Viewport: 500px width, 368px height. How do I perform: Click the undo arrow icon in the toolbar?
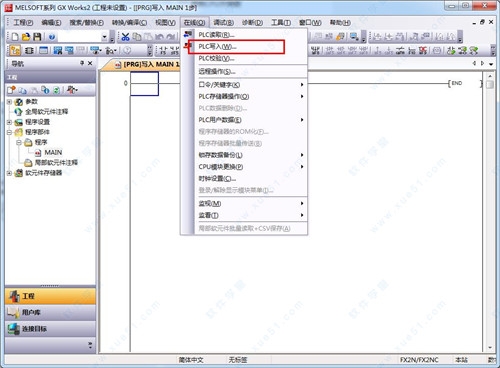[x=159, y=37]
